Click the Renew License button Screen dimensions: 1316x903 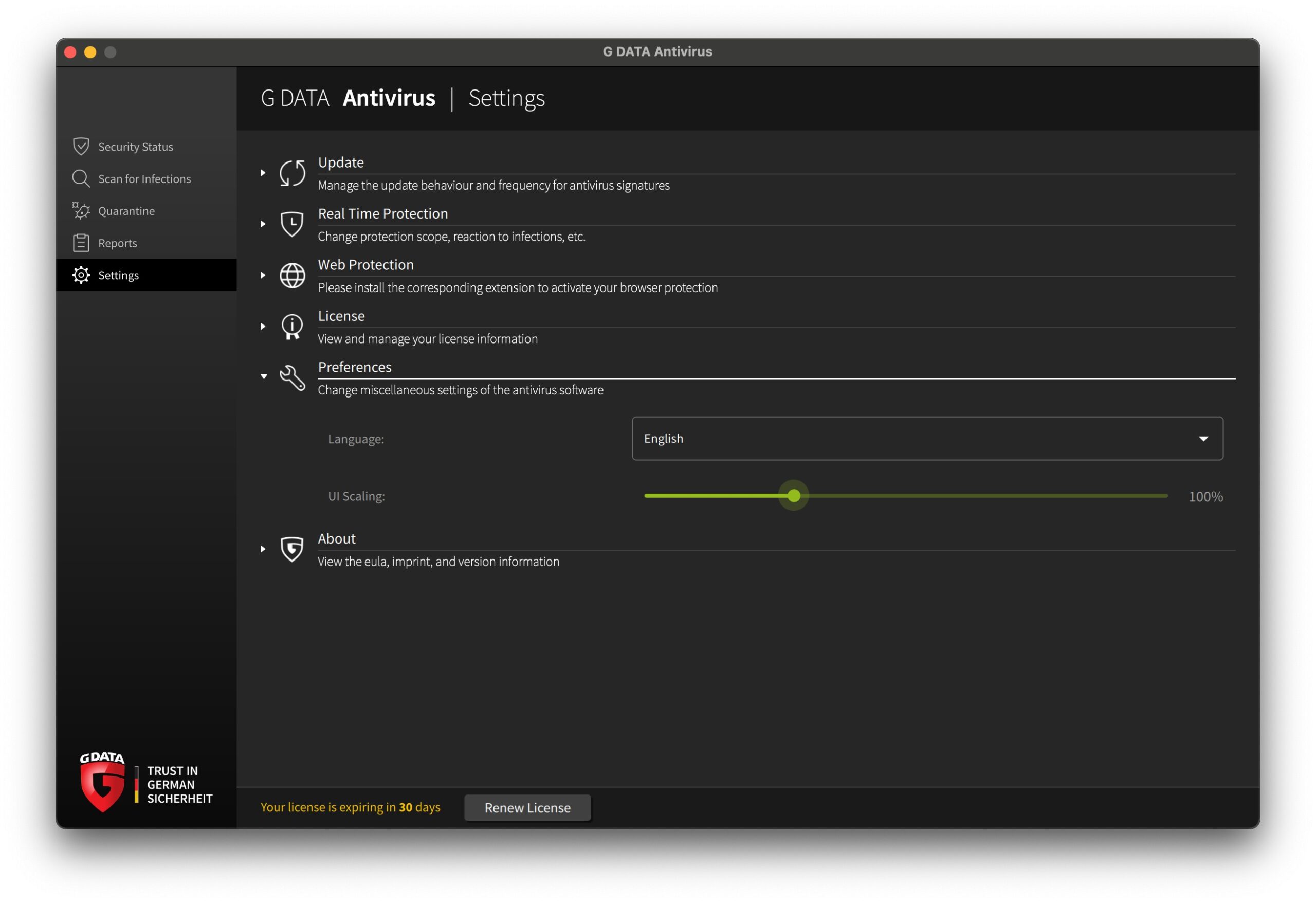click(528, 808)
